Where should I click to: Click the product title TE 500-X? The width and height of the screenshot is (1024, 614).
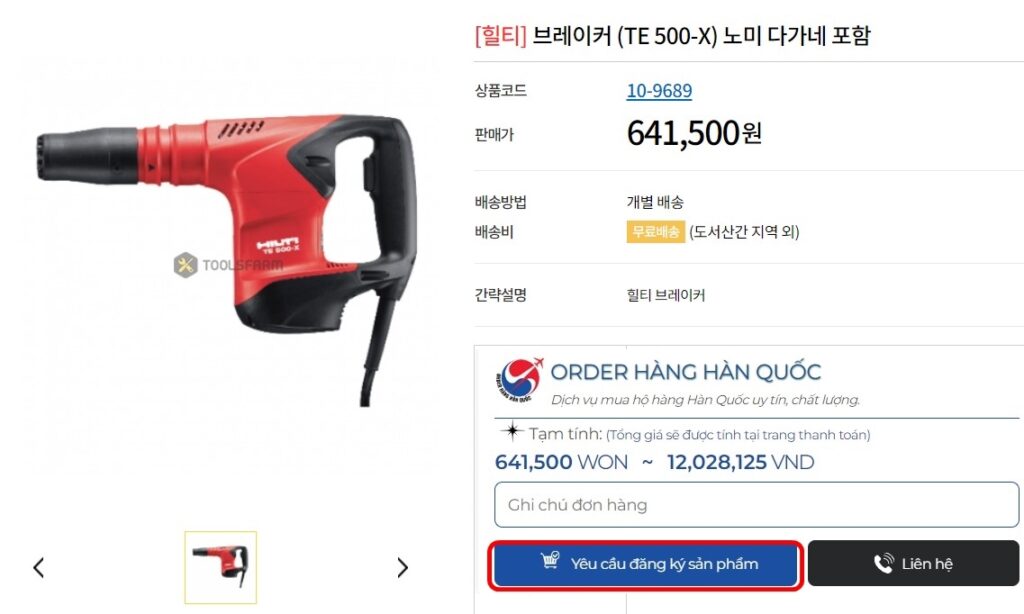tap(667, 36)
